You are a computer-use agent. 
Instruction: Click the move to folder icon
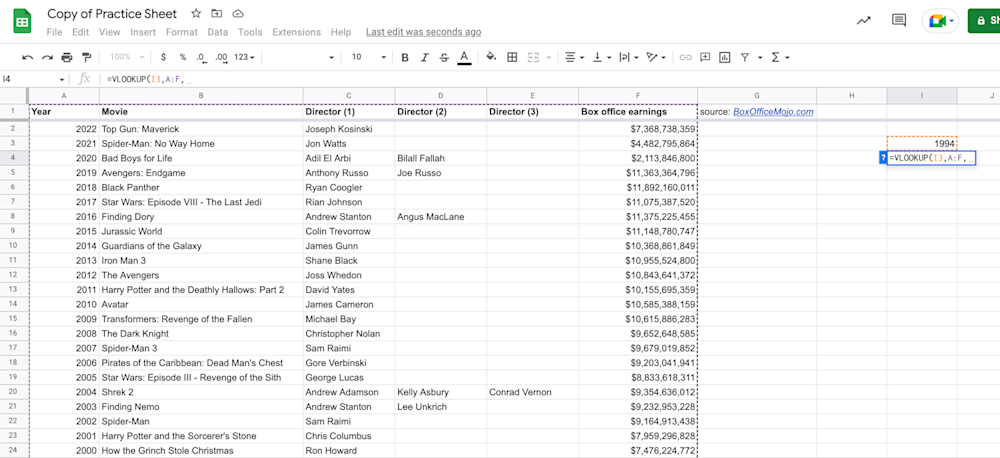tap(217, 13)
